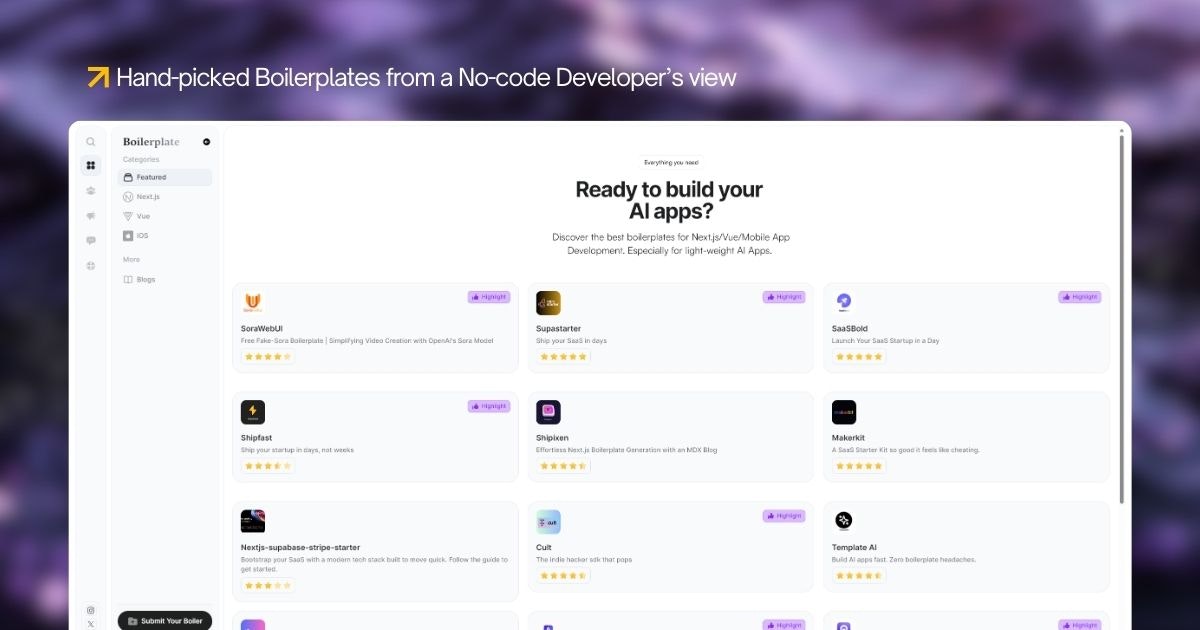1200x630 pixels.
Task: Click the Shipfast lightning logo icon
Action: point(253,412)
